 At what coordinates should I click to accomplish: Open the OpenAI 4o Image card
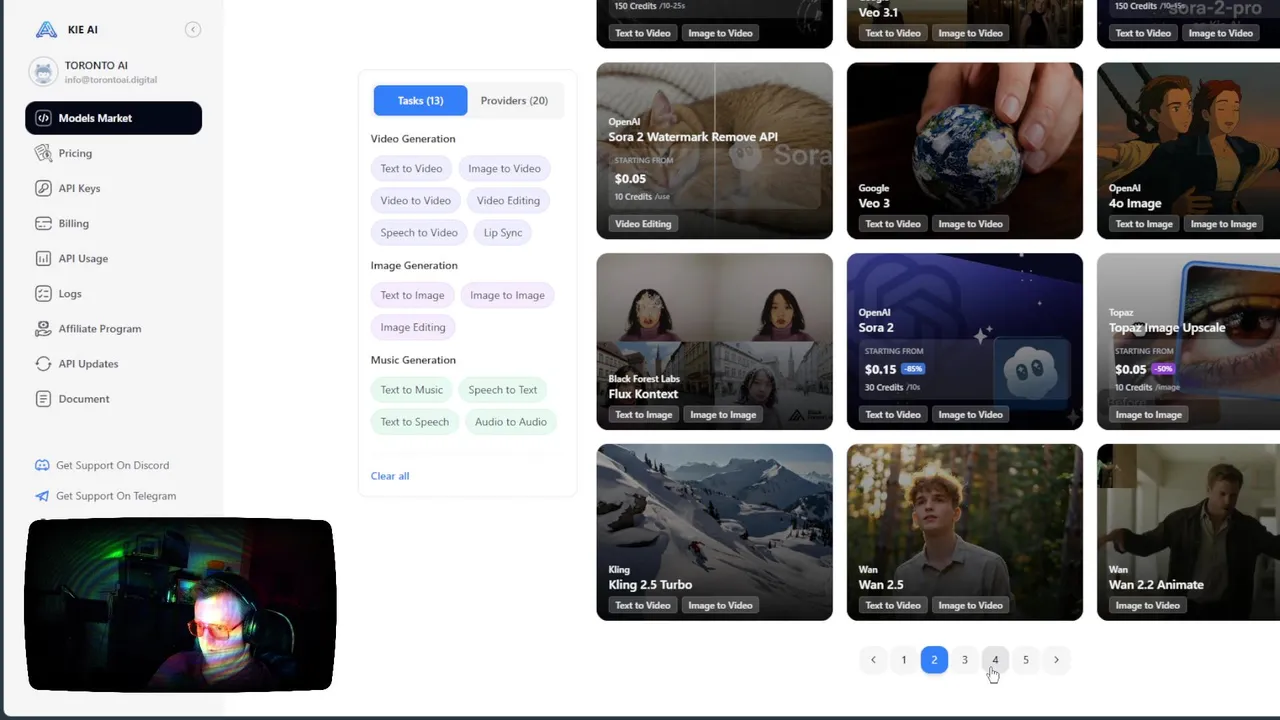[x=1188, y=151]
